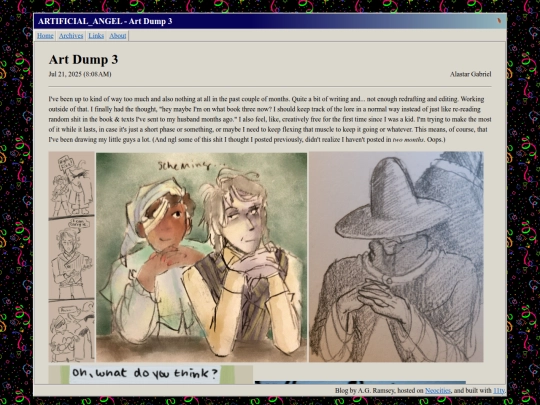Open the pencil sketch of hatted figure
Screen dimensions: 540x405
click(396, 257)
